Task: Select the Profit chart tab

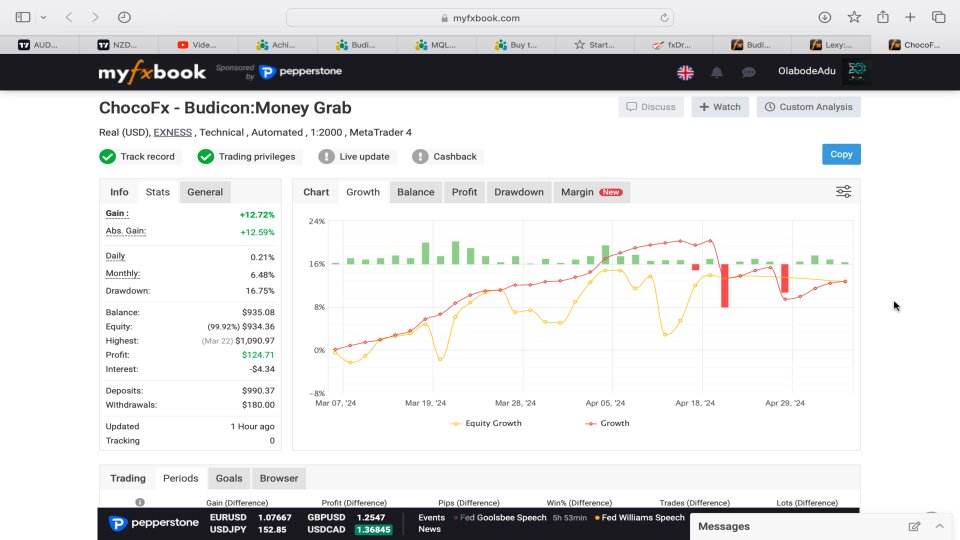Action: tap(464, 192)
